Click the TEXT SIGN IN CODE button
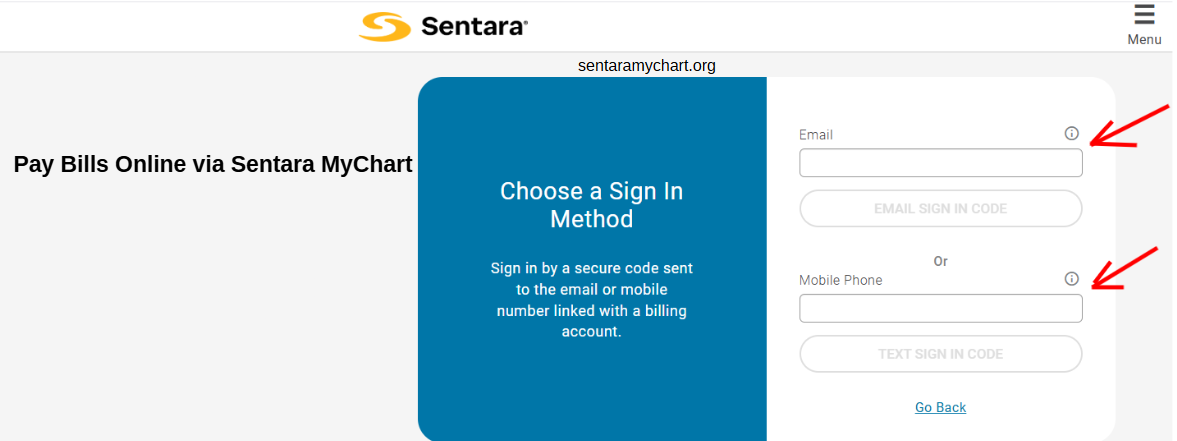Viewport: 1177px width, 441px height. tap(941, 354)
